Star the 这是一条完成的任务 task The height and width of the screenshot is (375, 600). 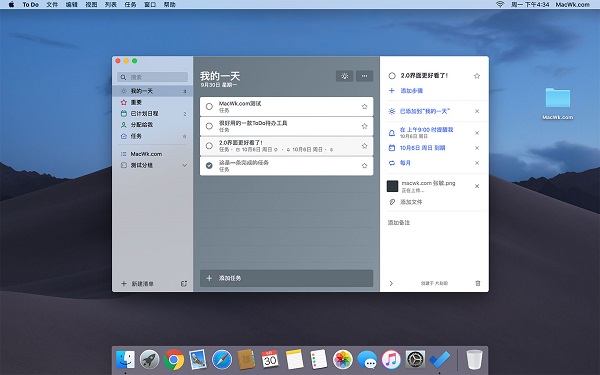(x=364, y=166)
